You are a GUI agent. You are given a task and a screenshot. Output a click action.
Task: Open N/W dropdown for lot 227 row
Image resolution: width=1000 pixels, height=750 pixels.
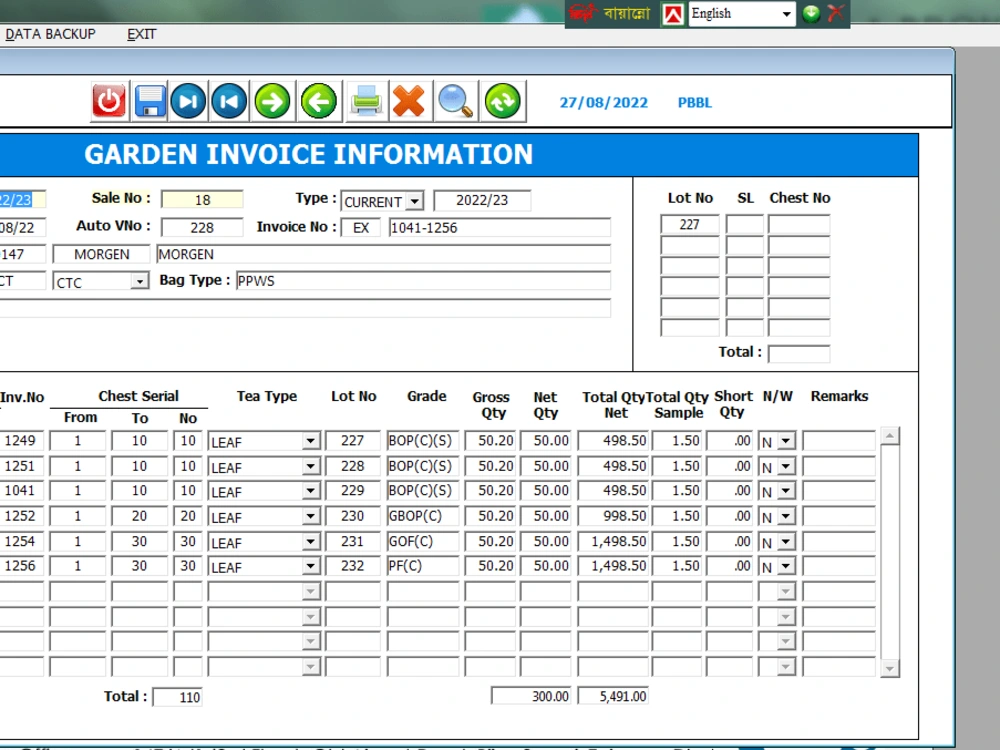tap(786, 441)
